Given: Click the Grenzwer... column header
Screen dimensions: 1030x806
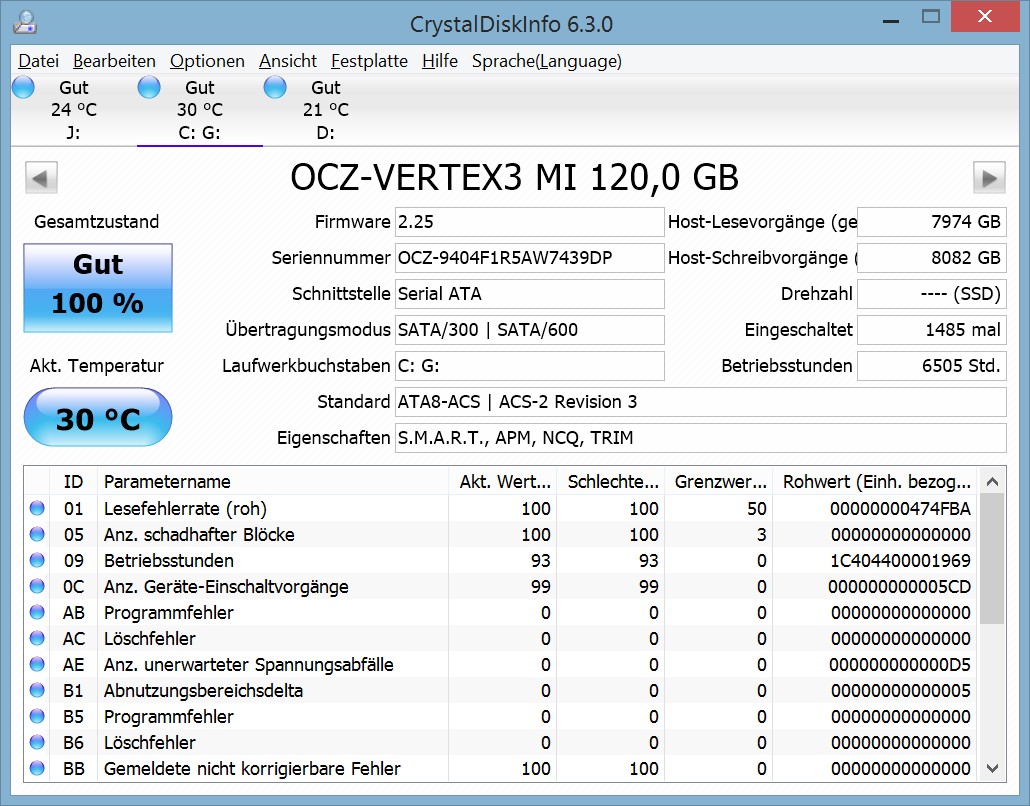Looking at the screenshot, I should click(719, 481).
